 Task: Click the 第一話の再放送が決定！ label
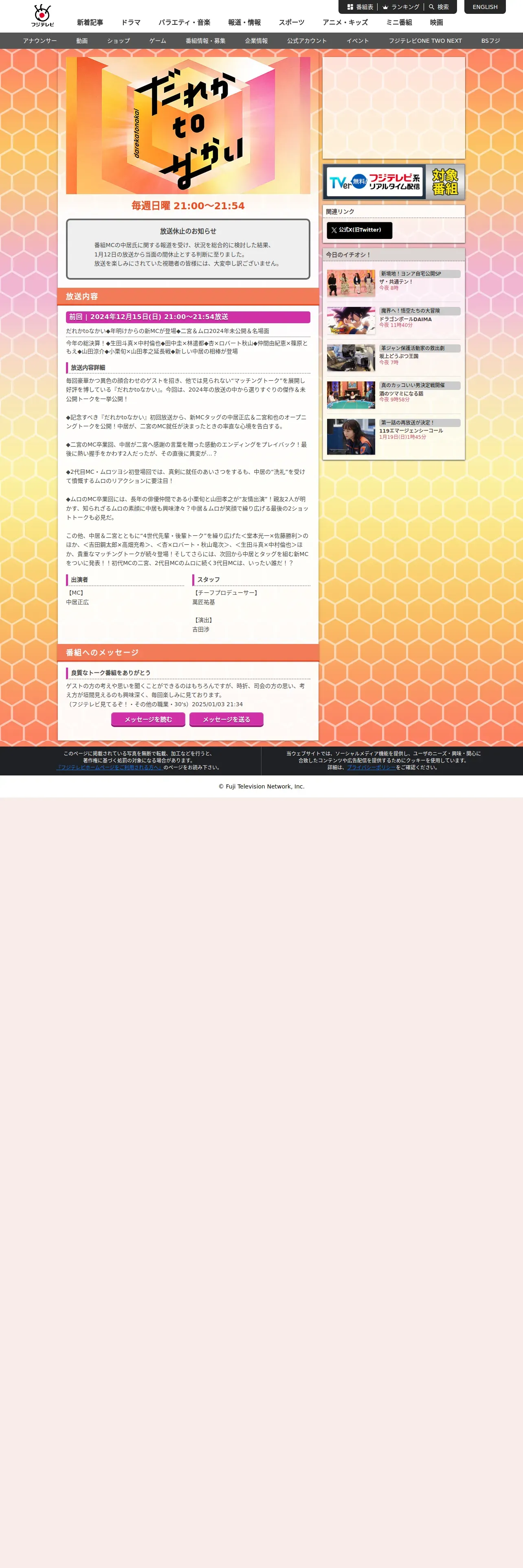[x=420, y=423]
